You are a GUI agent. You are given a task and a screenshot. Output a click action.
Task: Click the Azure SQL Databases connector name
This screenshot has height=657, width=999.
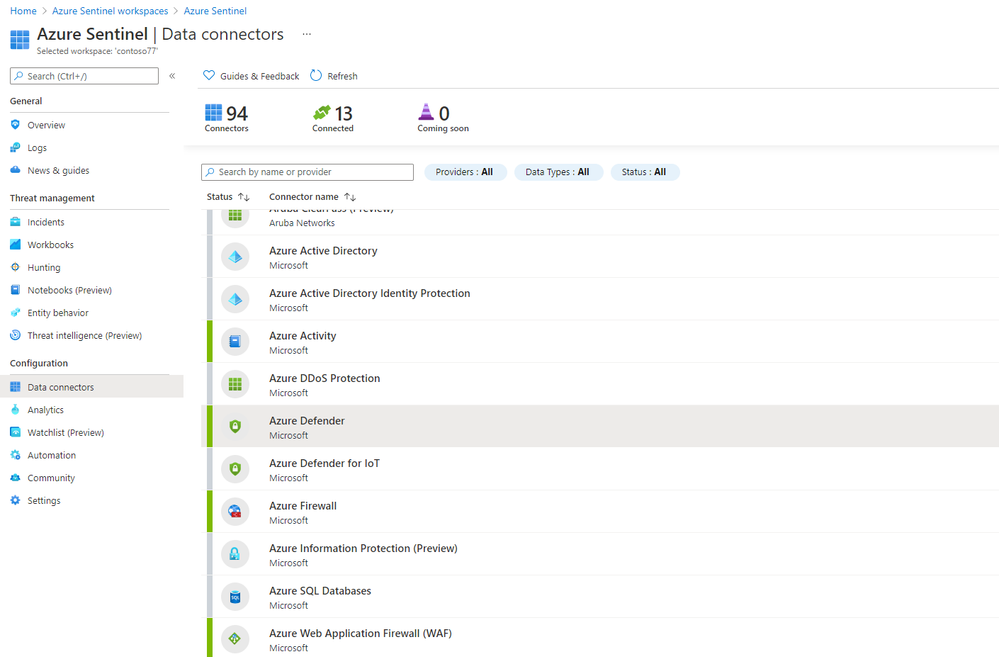[320, 591]
